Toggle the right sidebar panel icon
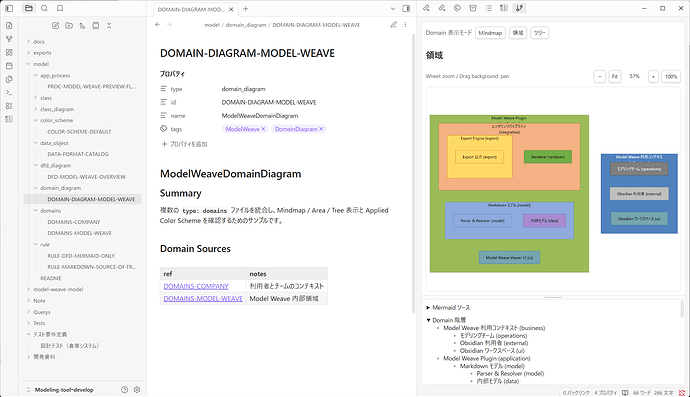The width and height of the screenshot is (690, 397). (x=406, y=8)
